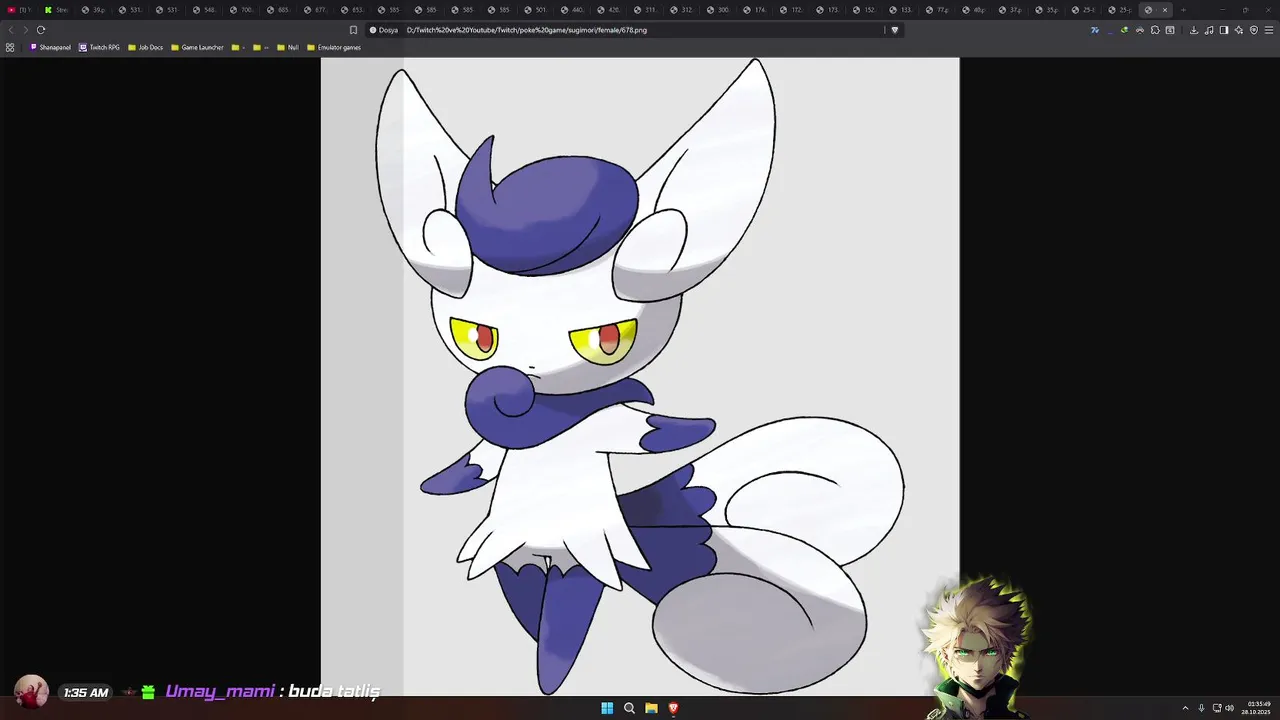Viewport: 1280px width, 720px height.
Task: Open the Brave VPN shield icon
Action: click(1254, 30)
